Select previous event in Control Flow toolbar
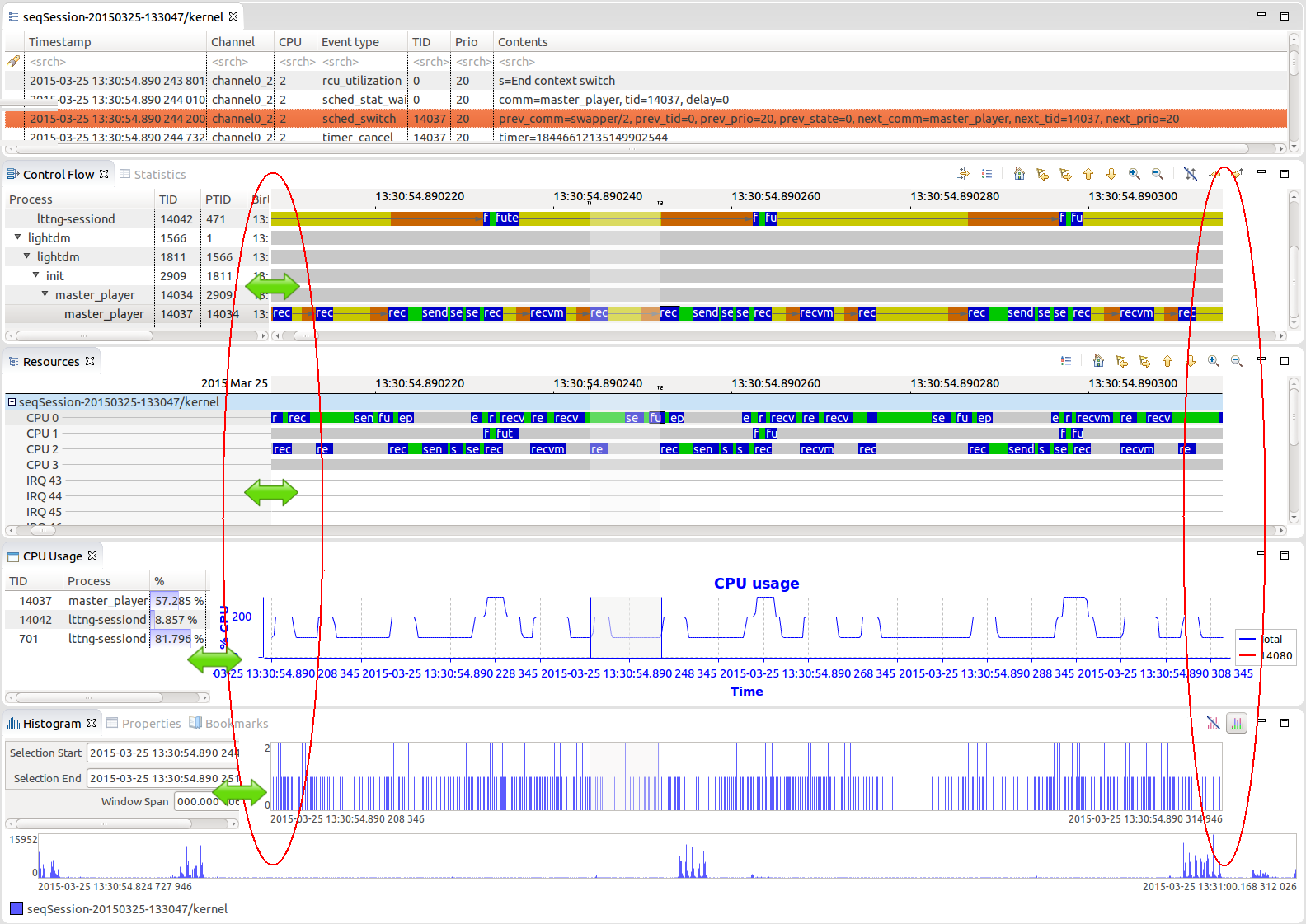This screenshot has height=924, width=1306. (1042, 174)
